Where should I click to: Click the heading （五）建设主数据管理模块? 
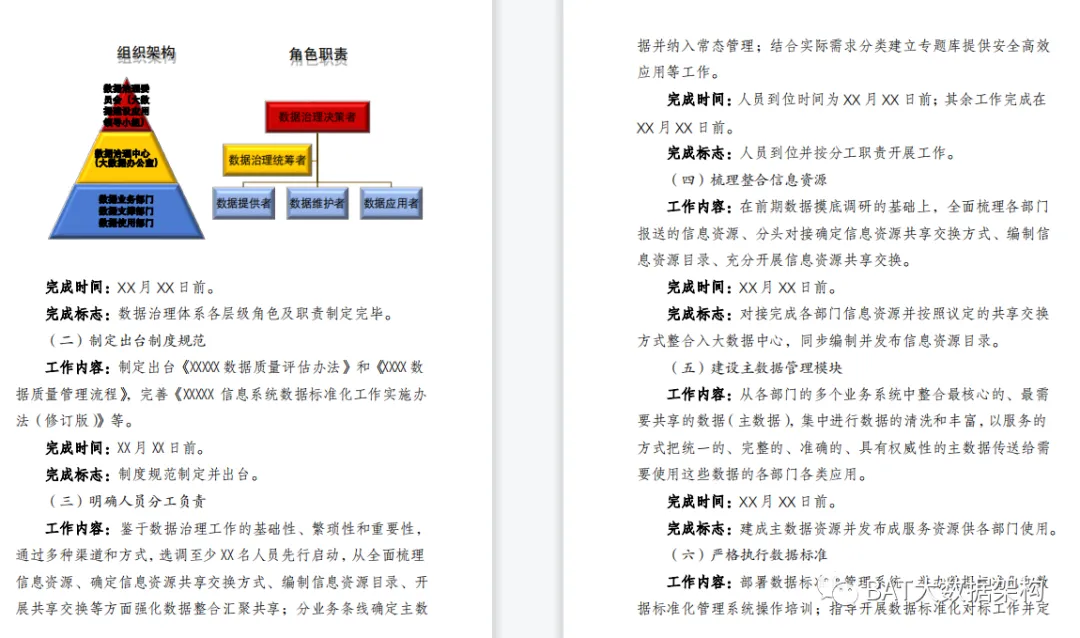[x=756, y=368]
